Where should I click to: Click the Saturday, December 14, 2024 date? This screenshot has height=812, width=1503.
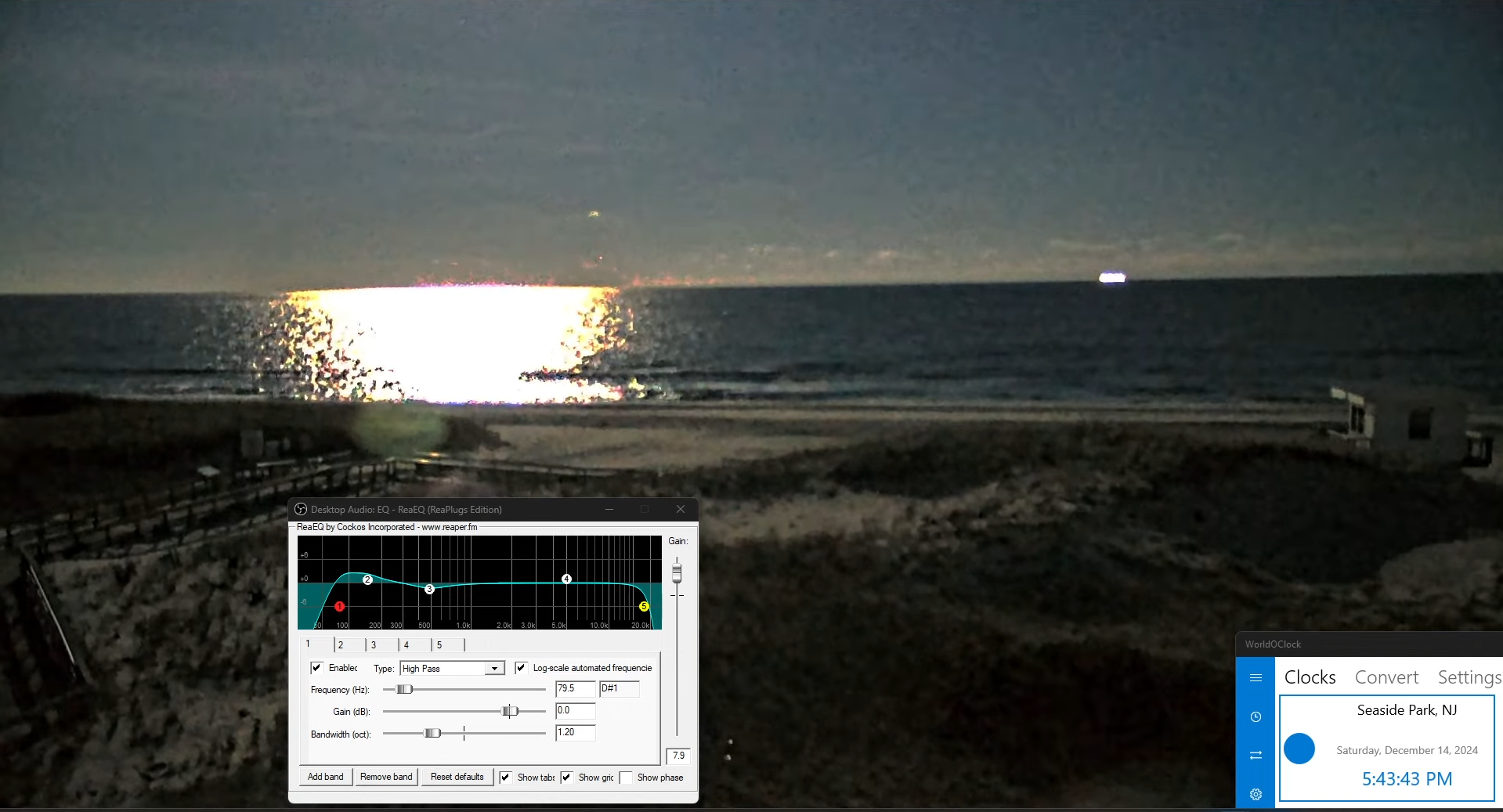(x=1407, y=750)
